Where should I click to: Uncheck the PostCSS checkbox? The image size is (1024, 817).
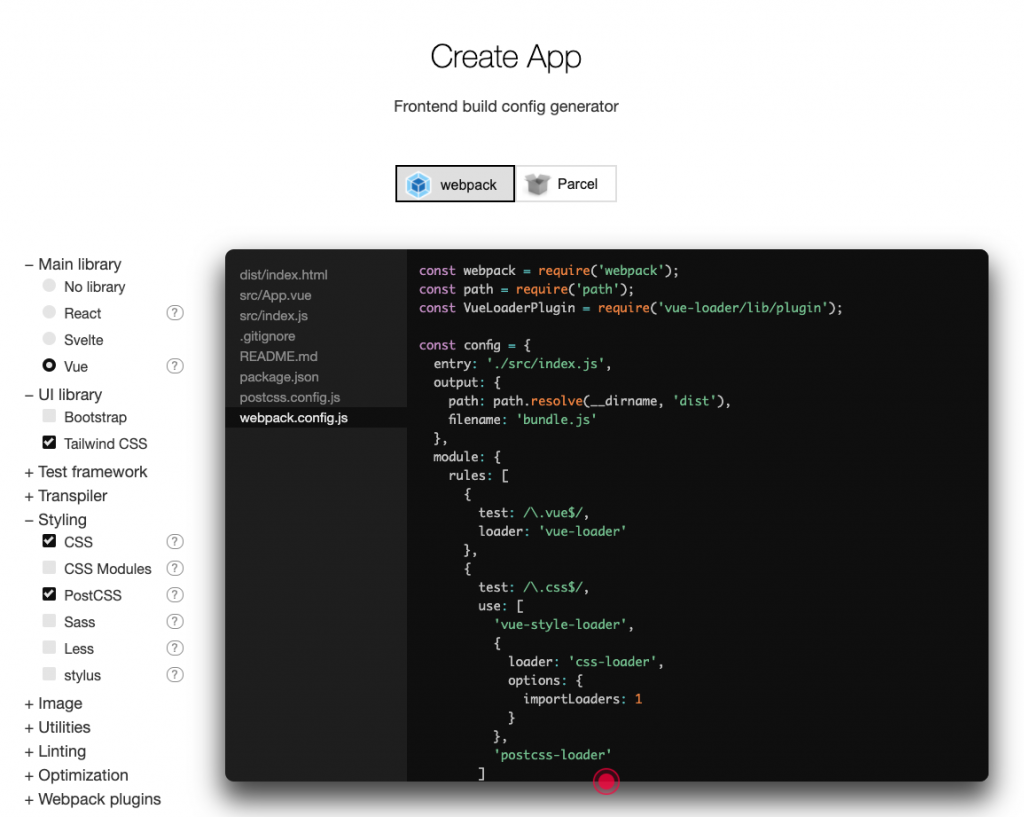[49, 594]
